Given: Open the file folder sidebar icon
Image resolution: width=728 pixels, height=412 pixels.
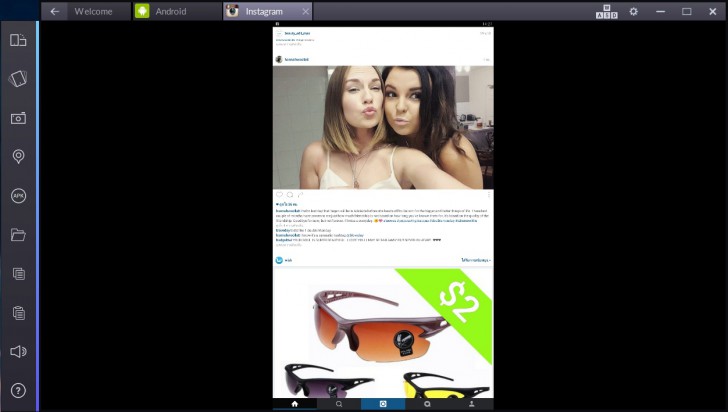Looking at the screenshot, I should [18, 235].
